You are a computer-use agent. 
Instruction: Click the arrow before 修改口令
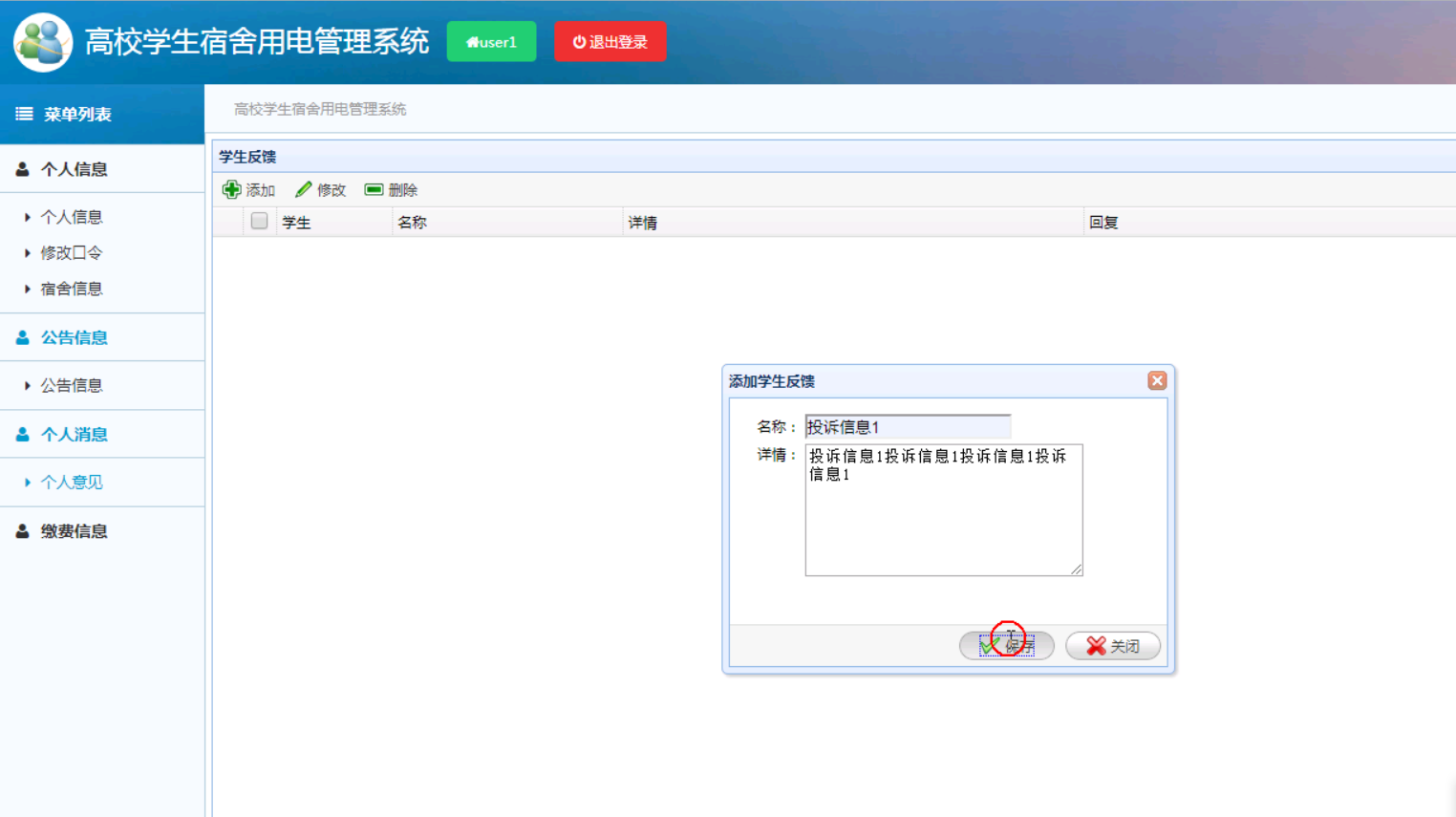pos(28,253)
